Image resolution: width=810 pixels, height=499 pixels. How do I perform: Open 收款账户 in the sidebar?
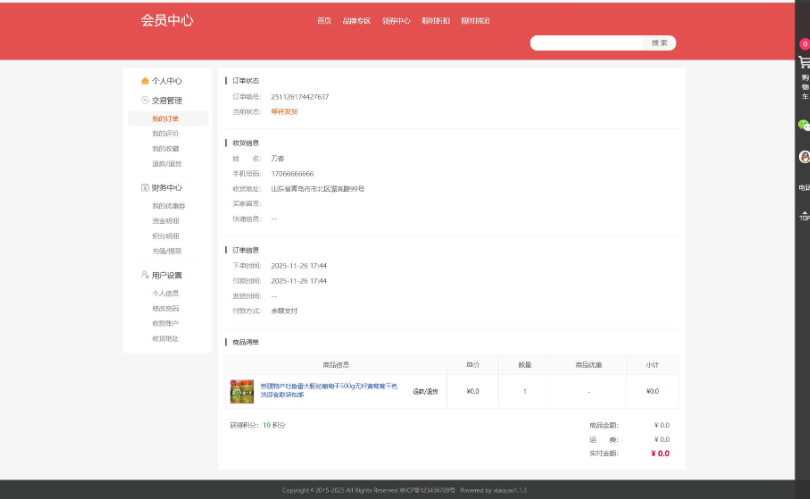point(165,323)
